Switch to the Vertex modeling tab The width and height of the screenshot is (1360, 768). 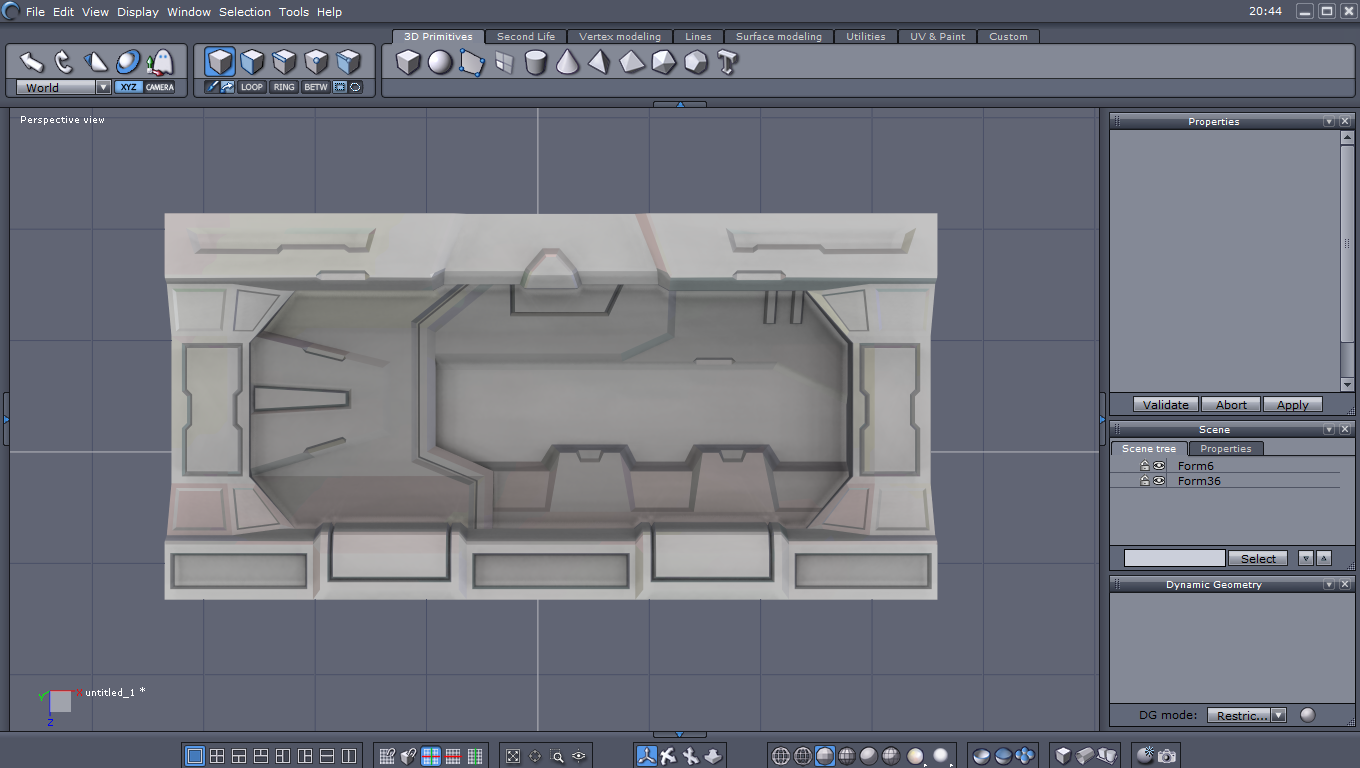(x=619, y=37)
